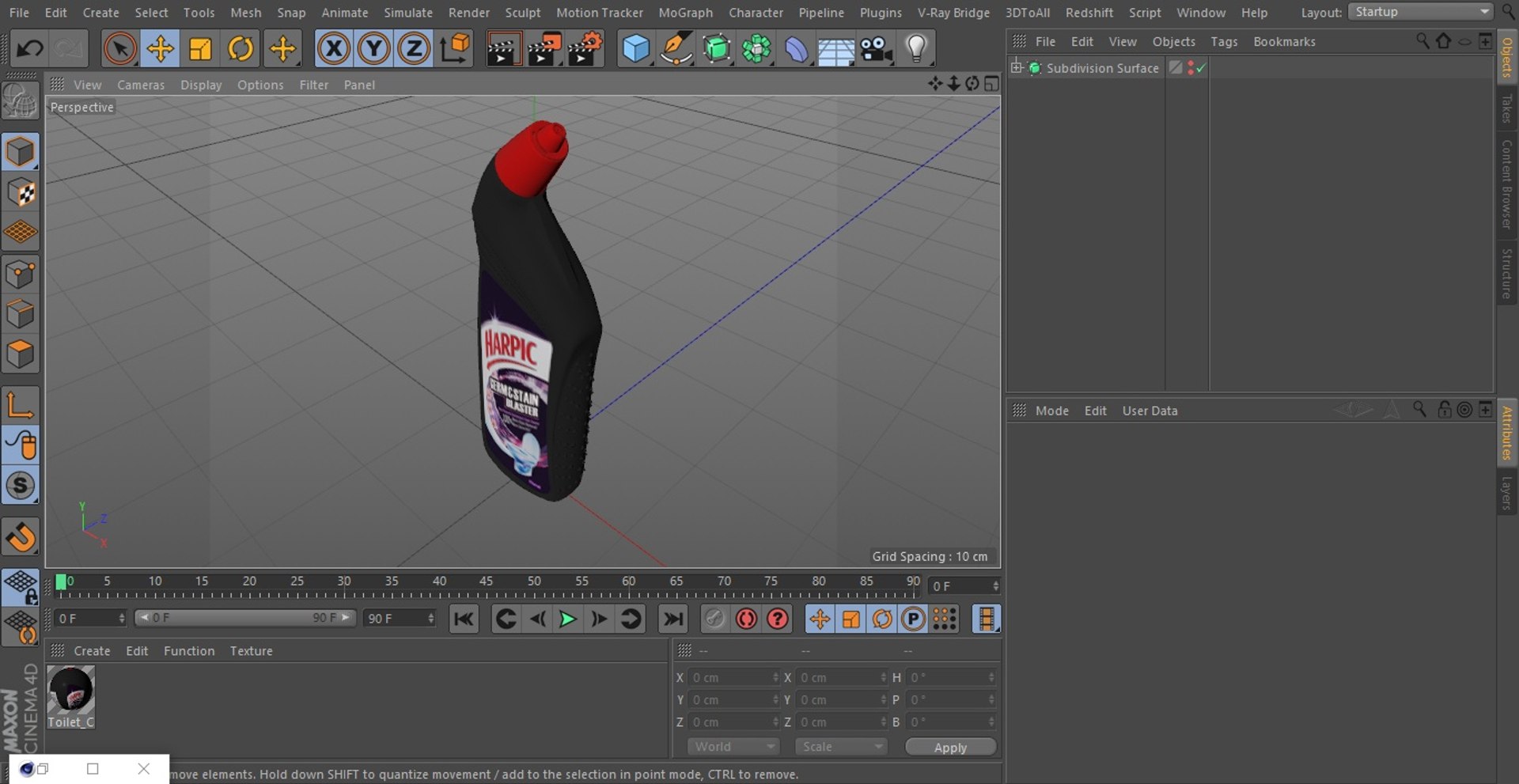Toggle the Coordinate System button

tap(455, 49)
